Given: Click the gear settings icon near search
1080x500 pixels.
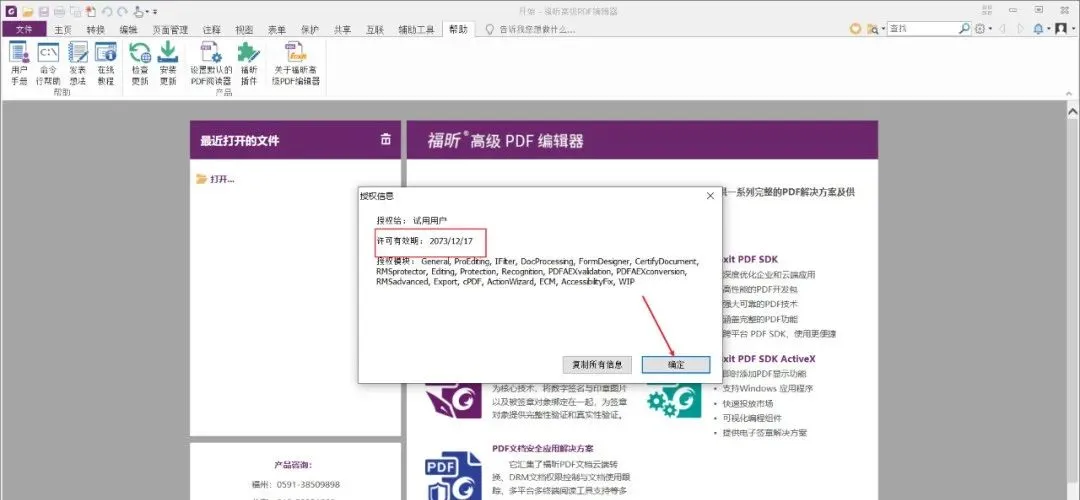Looking at the screenshot, I should coord(980,29).
